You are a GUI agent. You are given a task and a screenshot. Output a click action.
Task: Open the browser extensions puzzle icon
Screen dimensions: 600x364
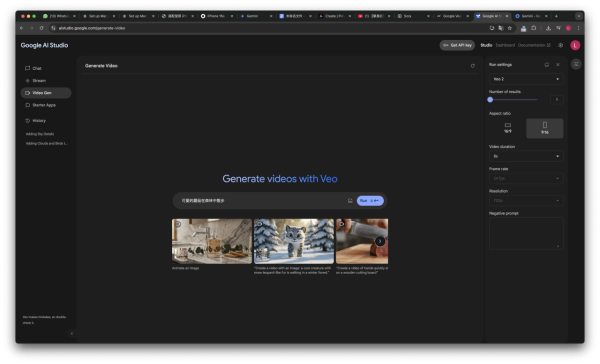click(x=534, y=28)
